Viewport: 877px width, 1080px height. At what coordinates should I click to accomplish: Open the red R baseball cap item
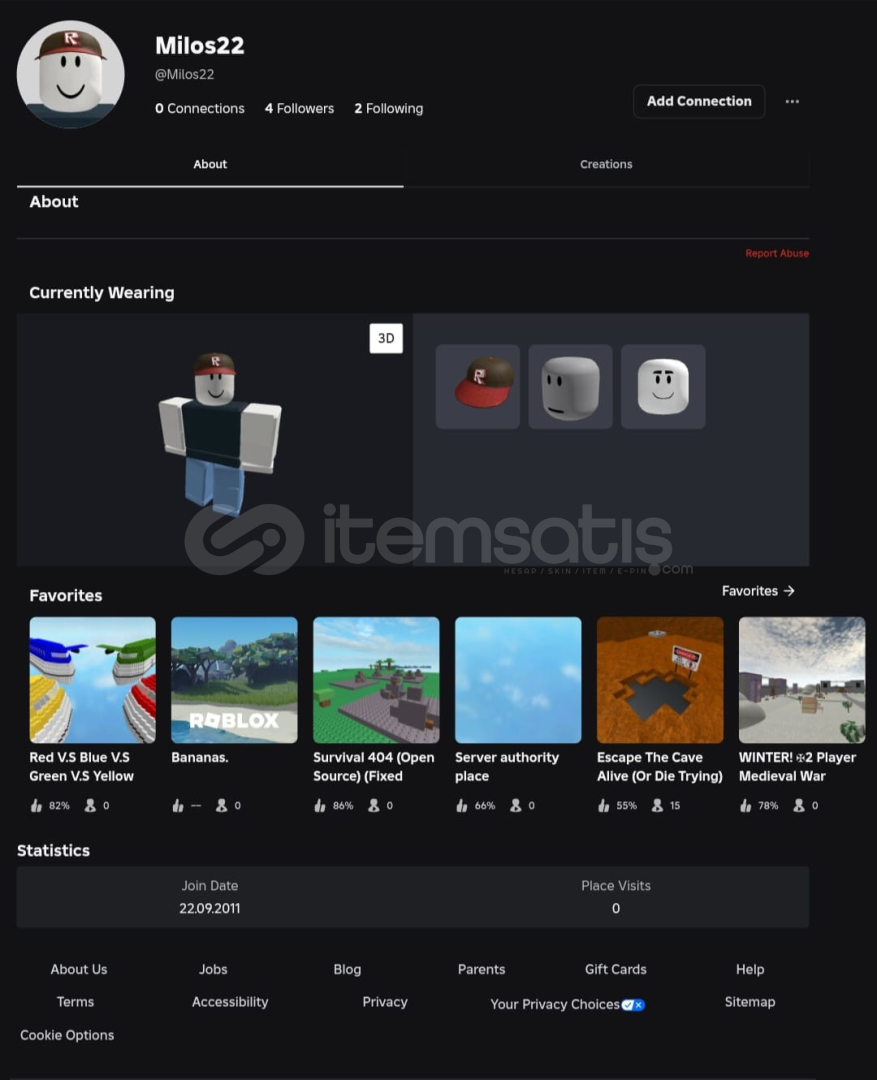tap(477, 386)
